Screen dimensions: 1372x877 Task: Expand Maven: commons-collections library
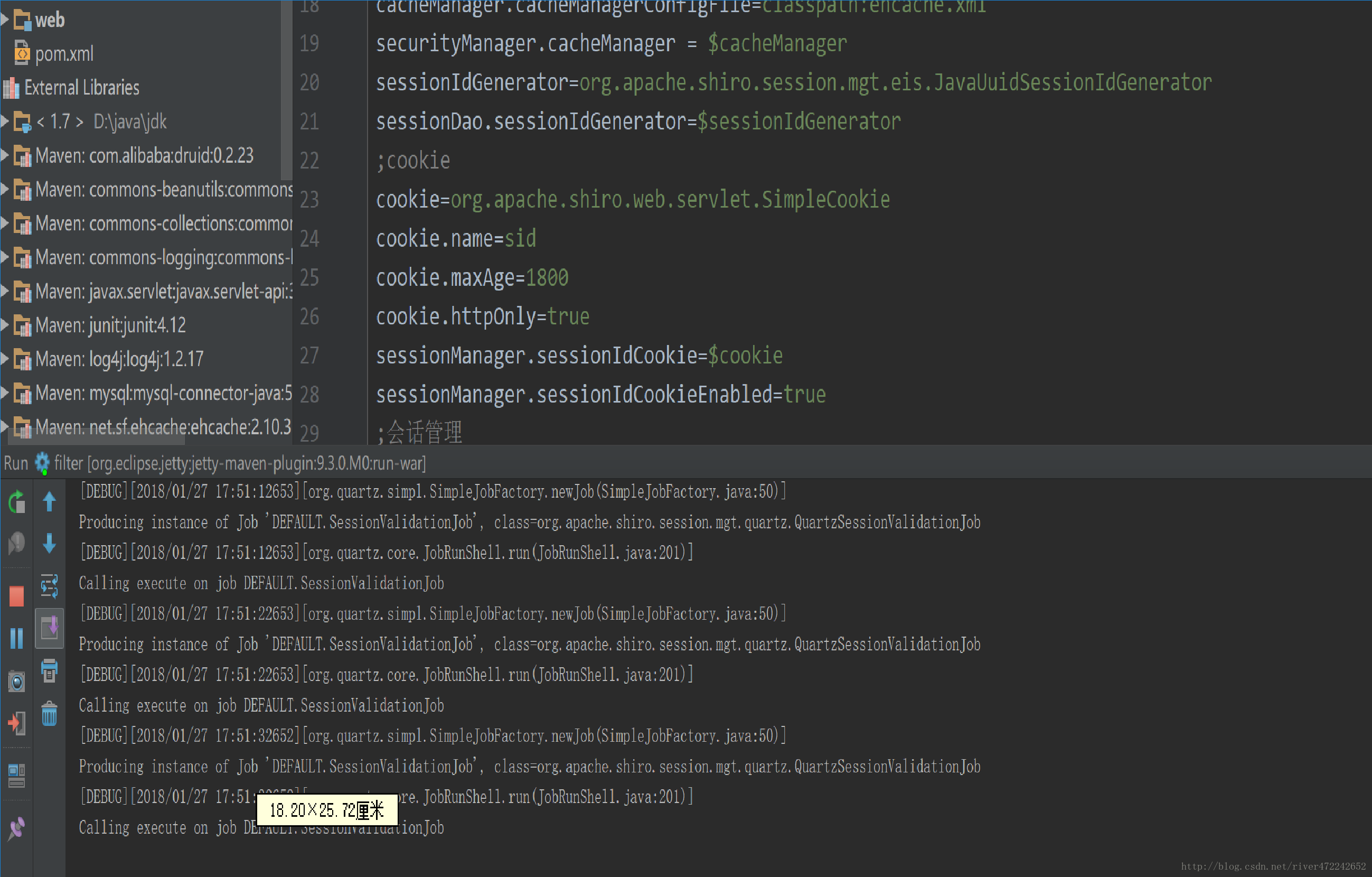pos(5,223)
